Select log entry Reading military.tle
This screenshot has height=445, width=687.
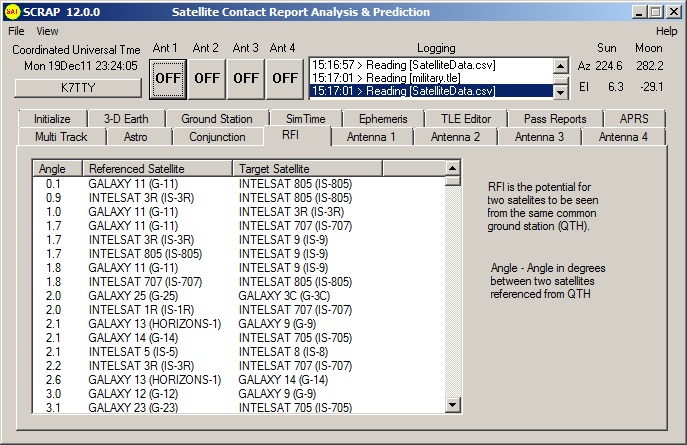431,78
